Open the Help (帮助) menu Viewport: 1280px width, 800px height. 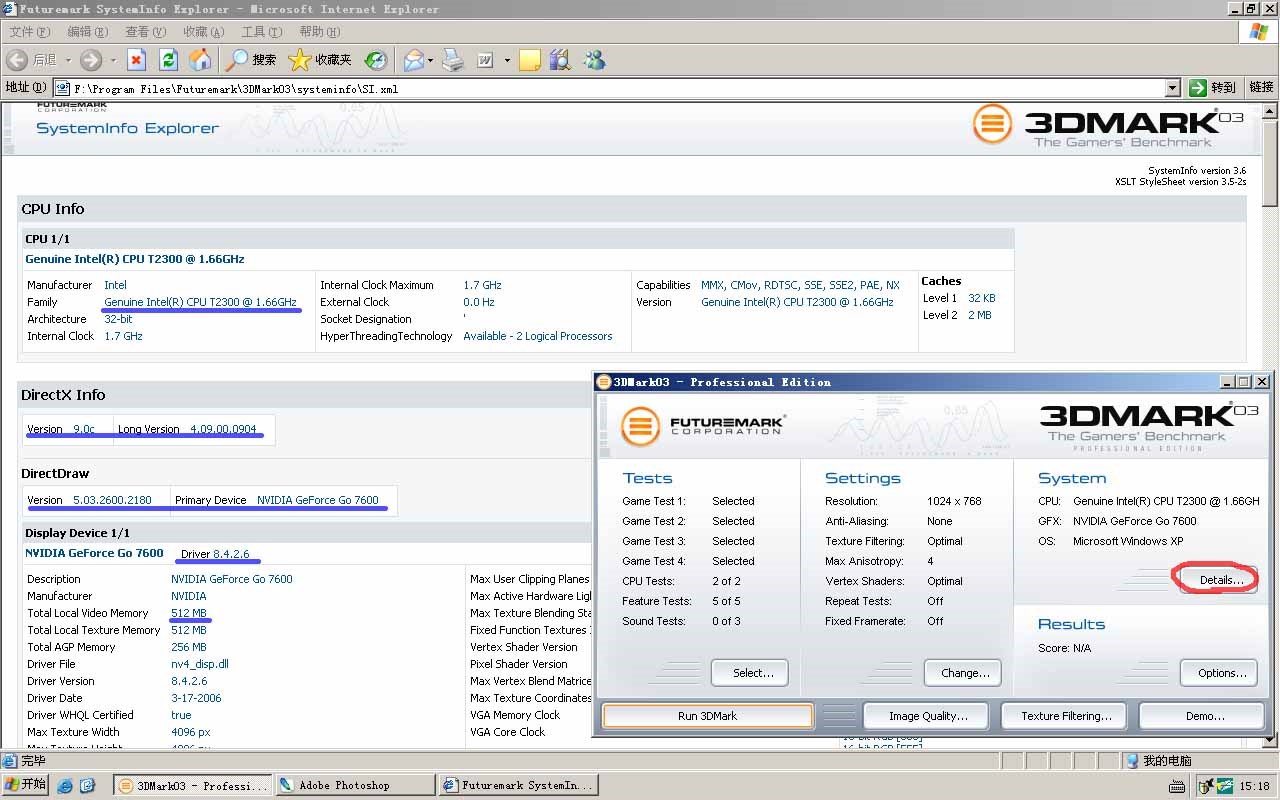pyautogui.click(x=319, y=32)
